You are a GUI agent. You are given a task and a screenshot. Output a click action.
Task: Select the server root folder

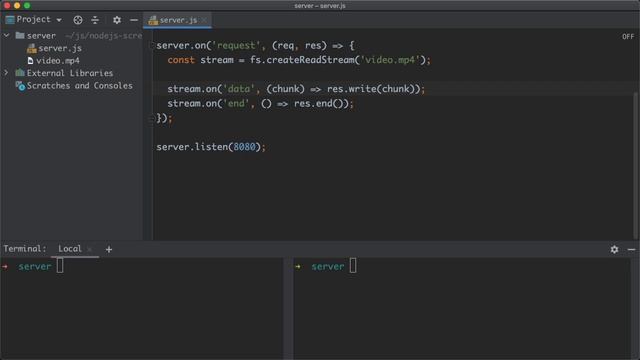pos(41,36)
